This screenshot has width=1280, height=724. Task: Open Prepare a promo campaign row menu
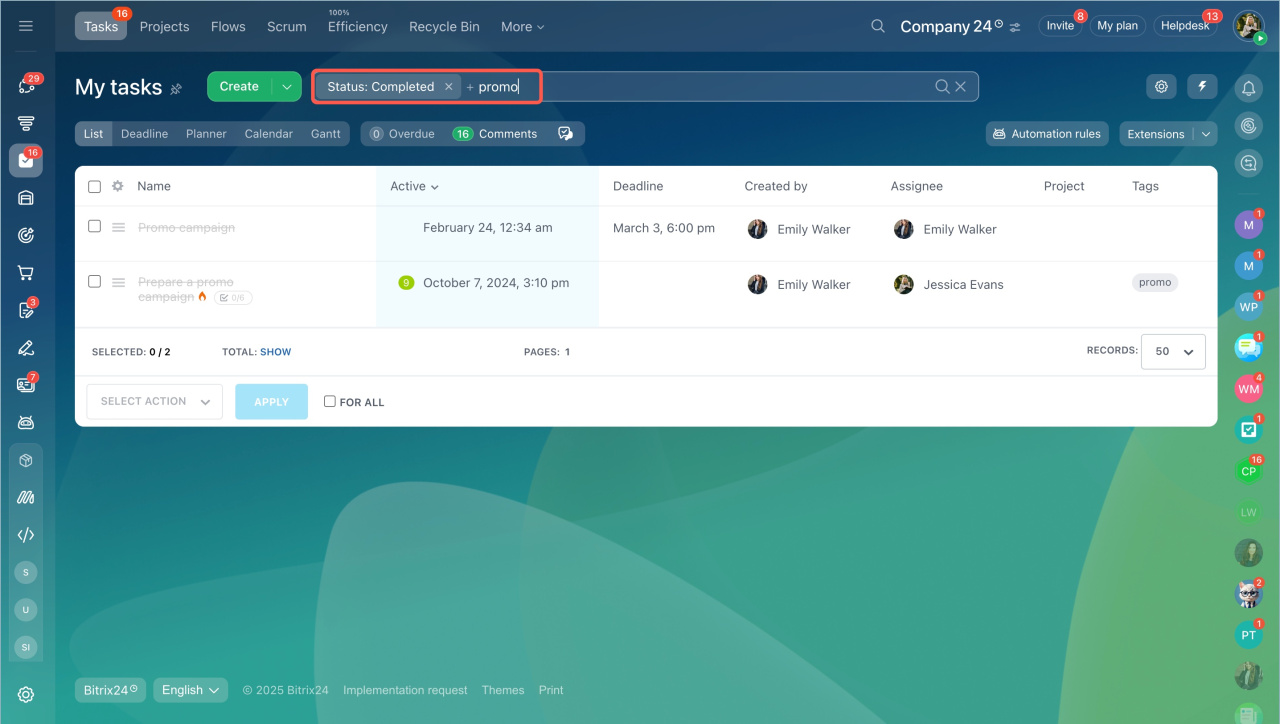coord(118,283)
